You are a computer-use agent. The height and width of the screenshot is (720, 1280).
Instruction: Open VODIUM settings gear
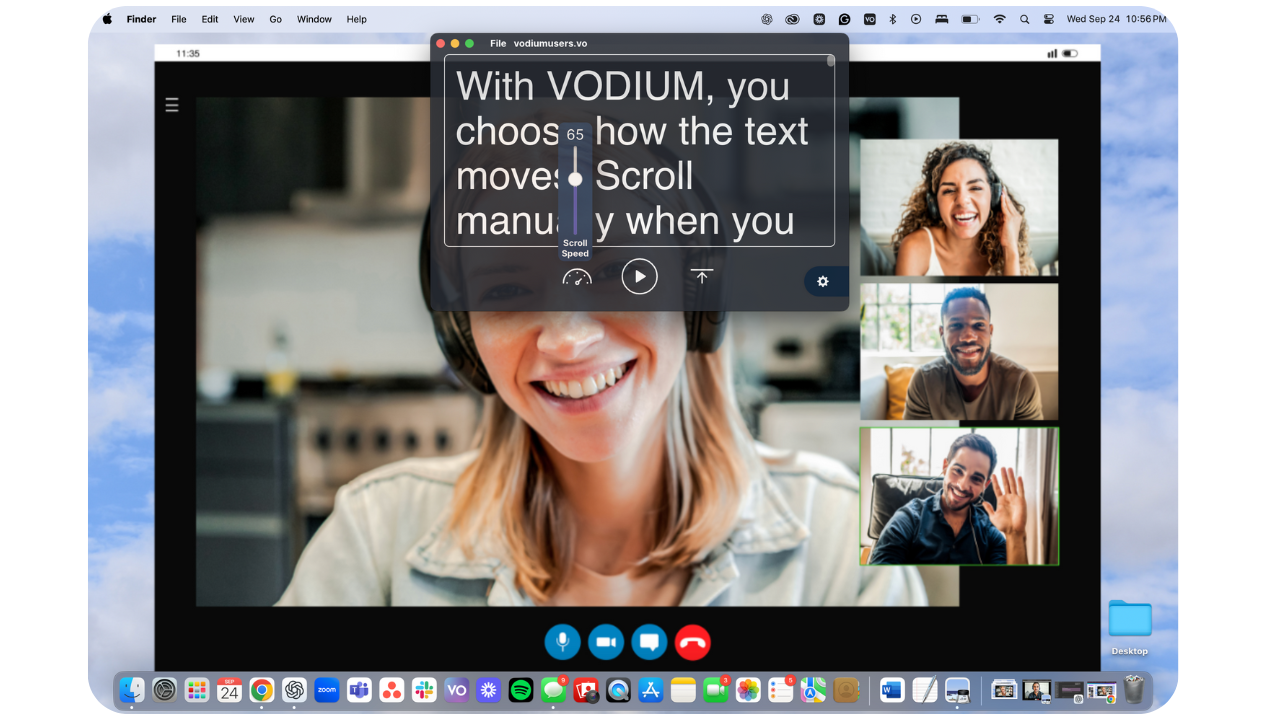[x=823, y=282]
